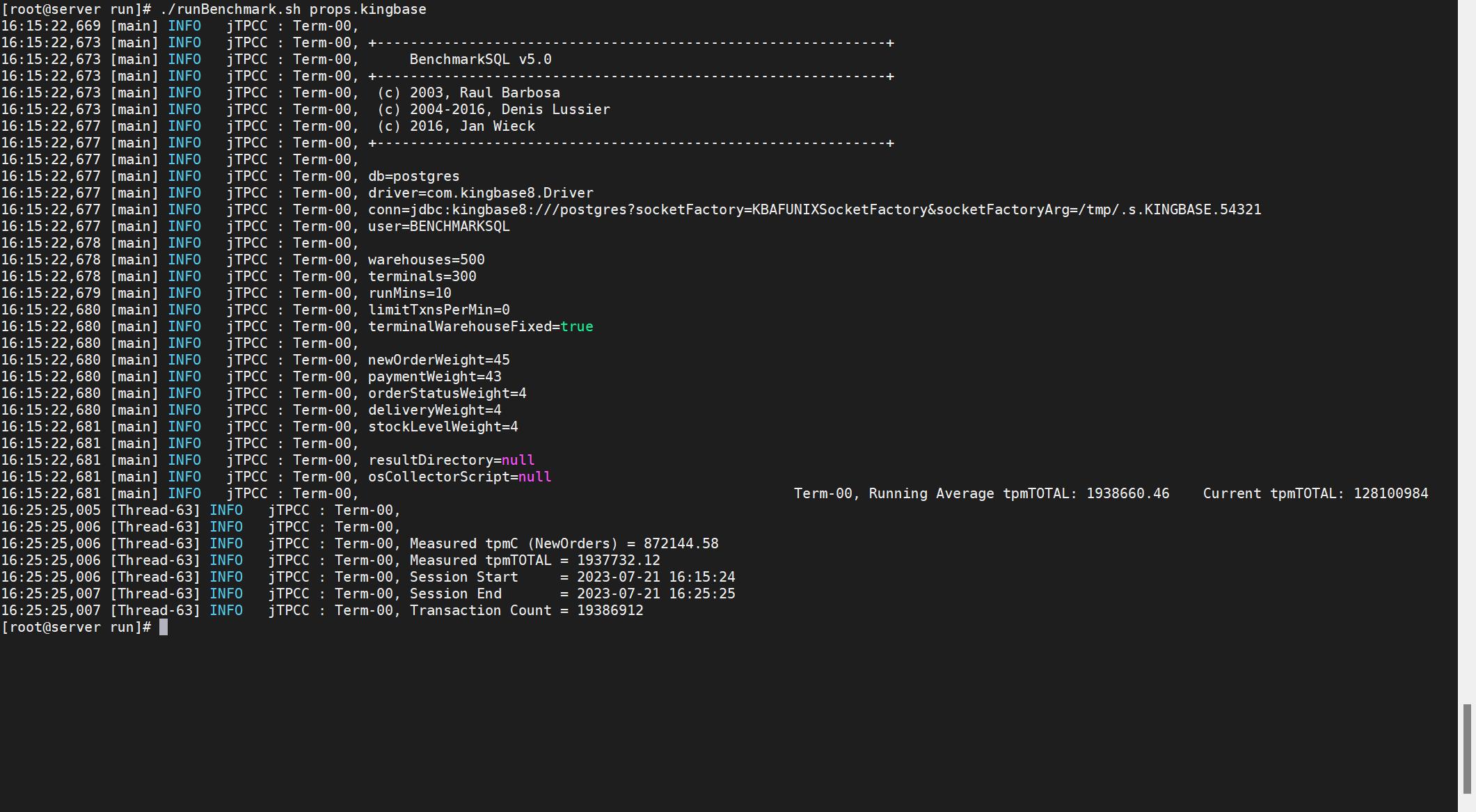The width and height of the screenshot is (1476, 812).
Task: Click the Transaction Count value 19386912
Action: 610,610
